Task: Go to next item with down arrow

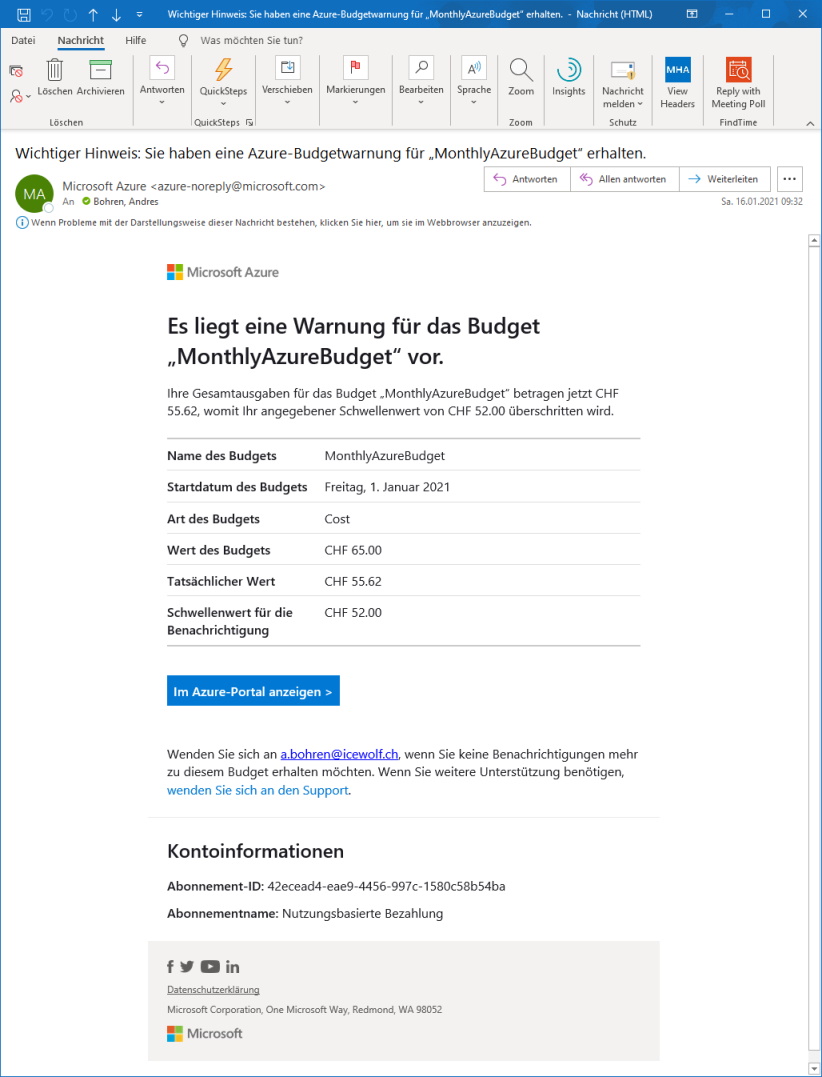Action: click(116, 14)
